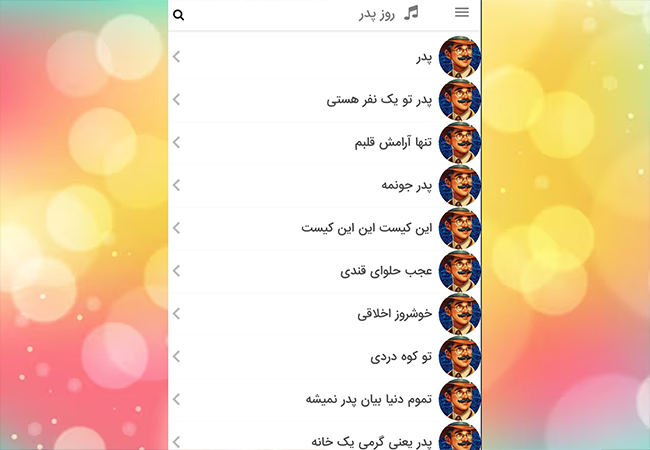The height and width of the screenshot is (450, 650).
Task: Open chevron of خوشروز اخلاقی row
Action: click(177, 314)
